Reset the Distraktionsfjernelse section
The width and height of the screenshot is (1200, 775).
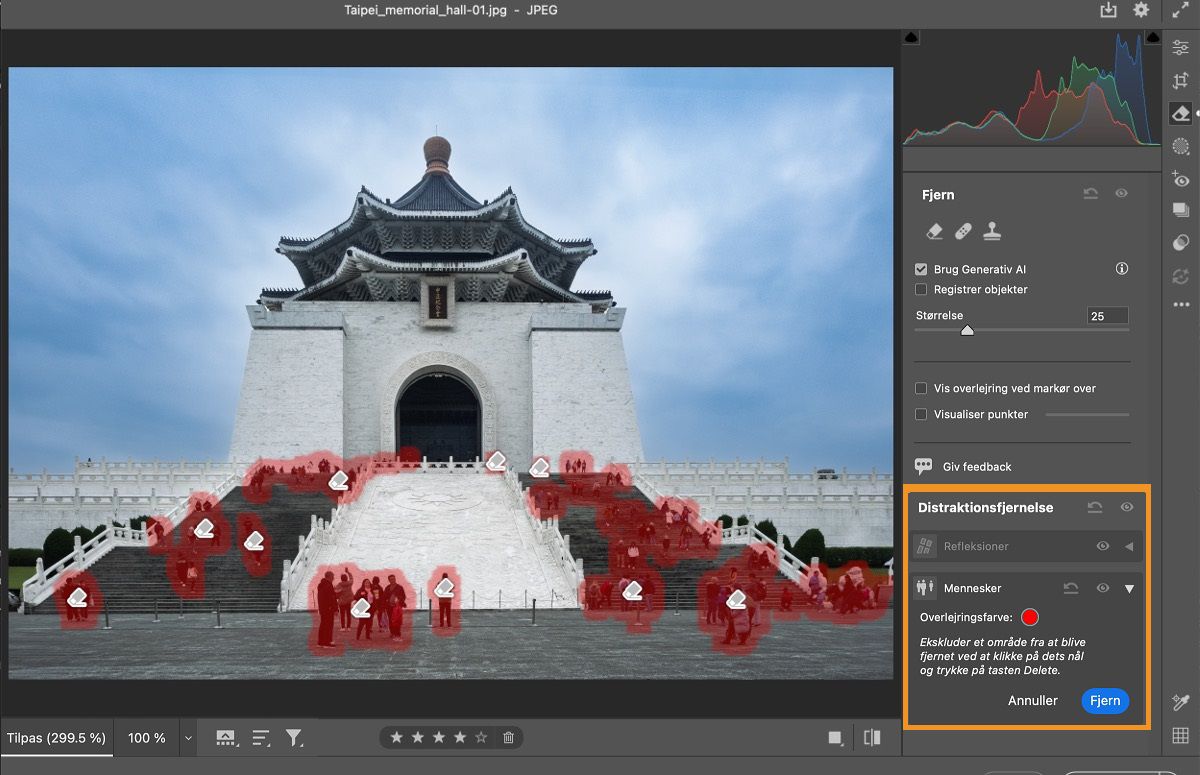[1095, 508]
